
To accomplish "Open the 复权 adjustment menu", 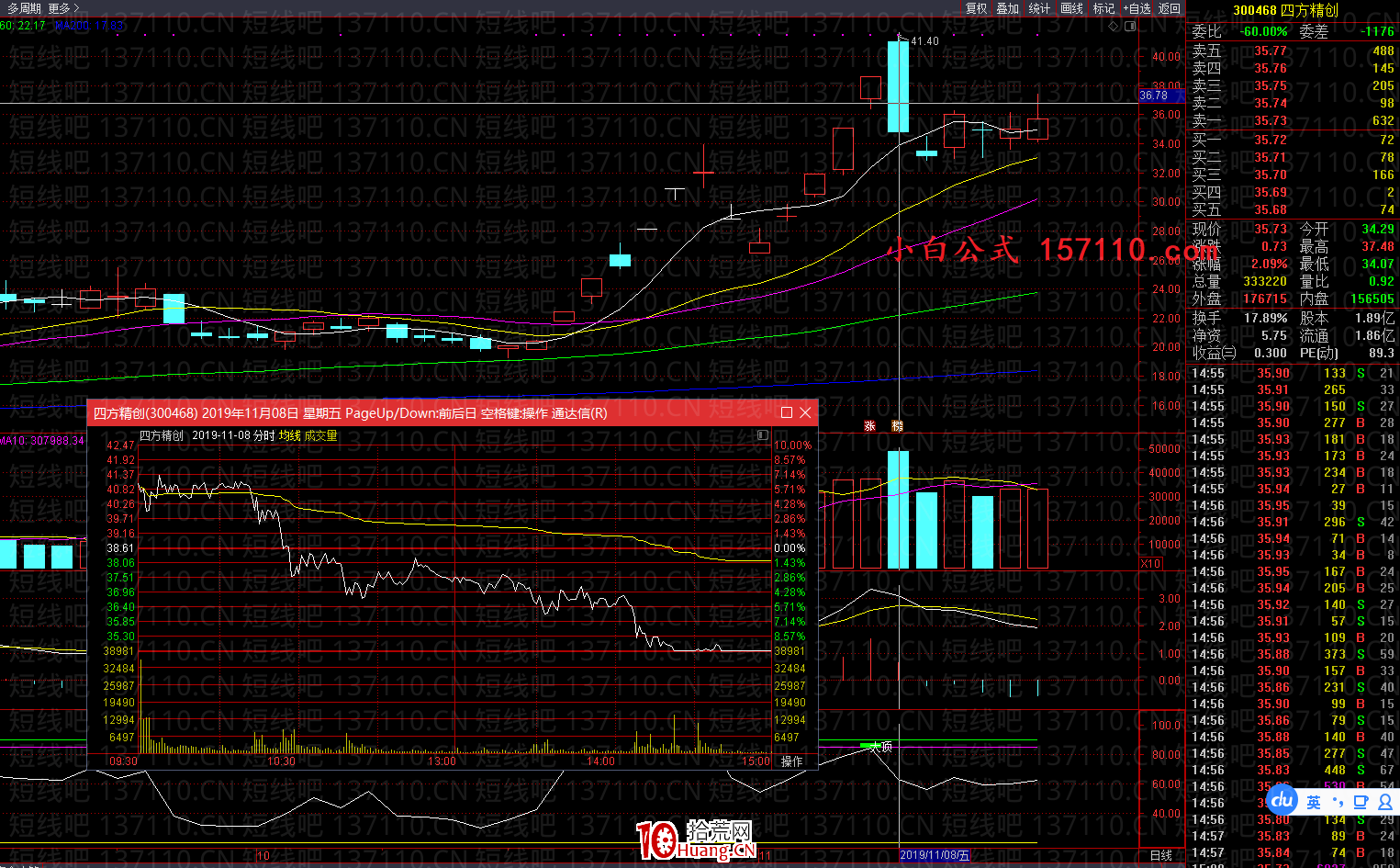I will pos(976,8).
